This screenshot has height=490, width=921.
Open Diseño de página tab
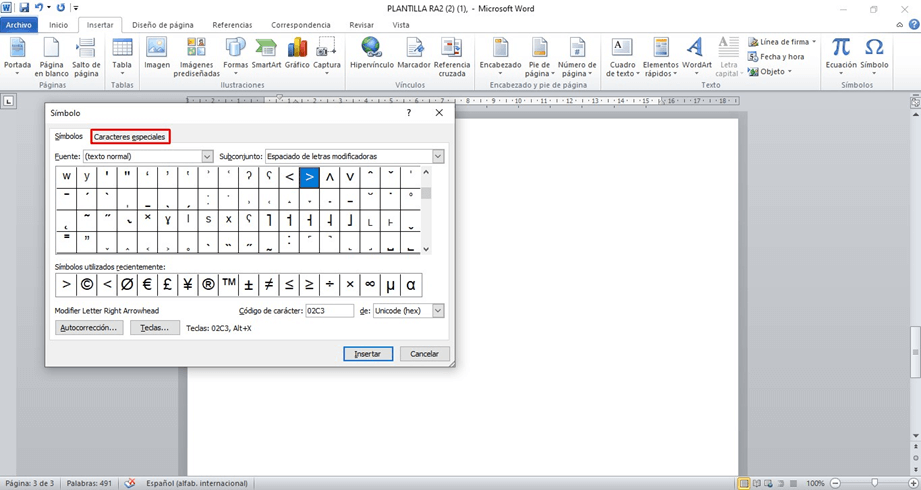click(x=163, y=25)
